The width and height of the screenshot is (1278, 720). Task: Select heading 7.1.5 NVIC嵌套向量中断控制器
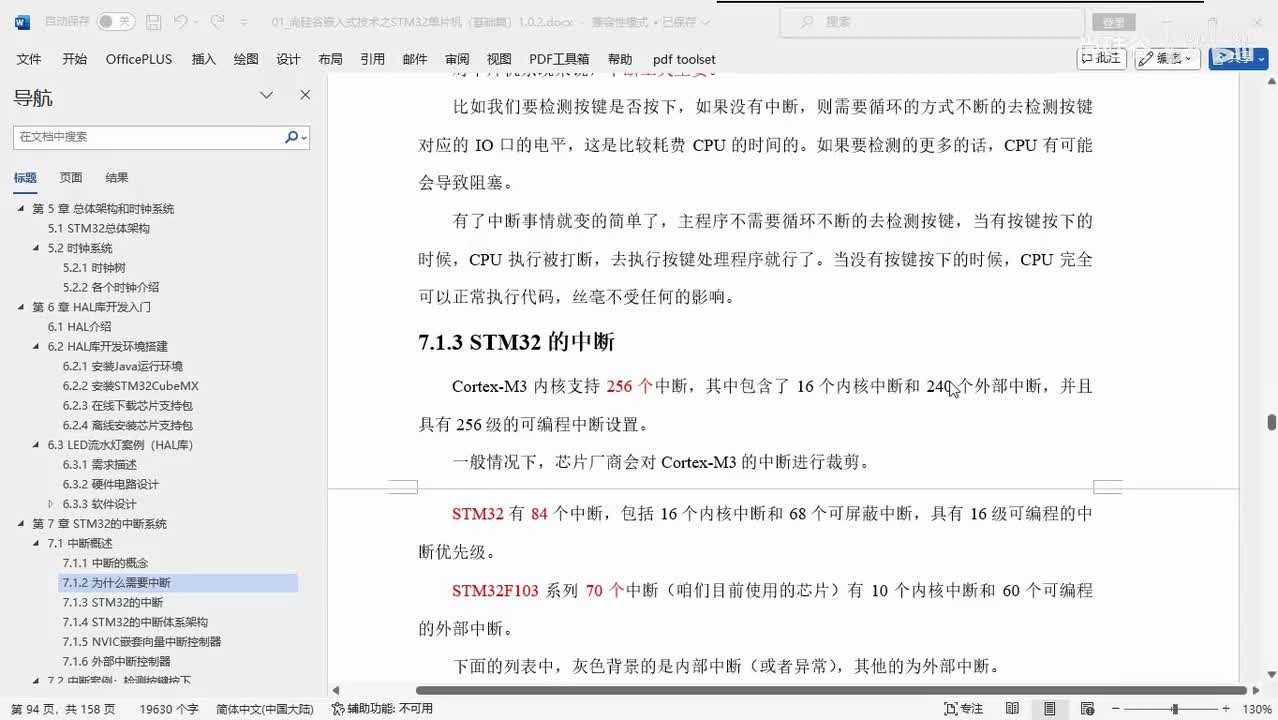coord(142,642)
